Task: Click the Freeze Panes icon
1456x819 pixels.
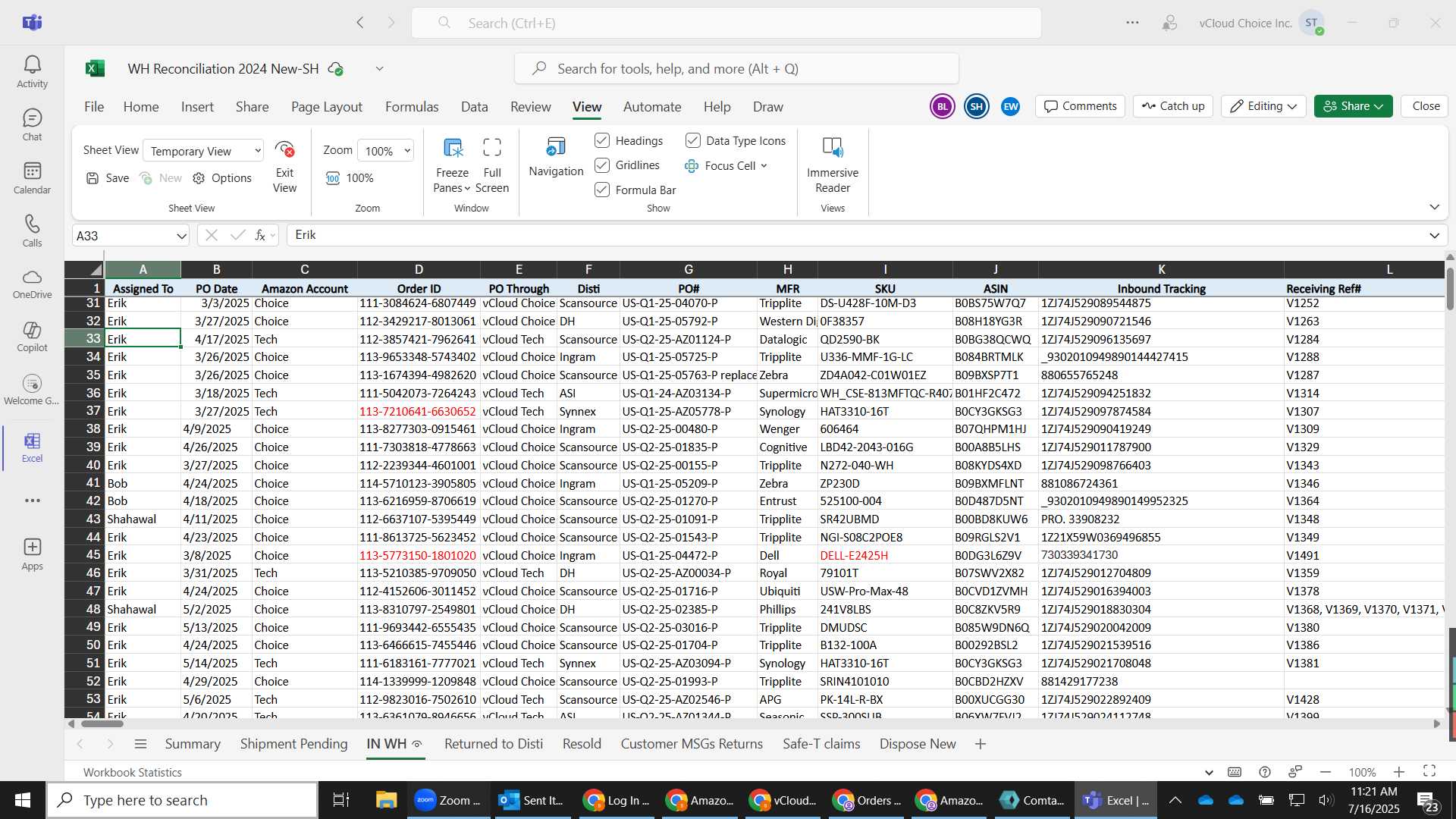Action: pos(453,148)
